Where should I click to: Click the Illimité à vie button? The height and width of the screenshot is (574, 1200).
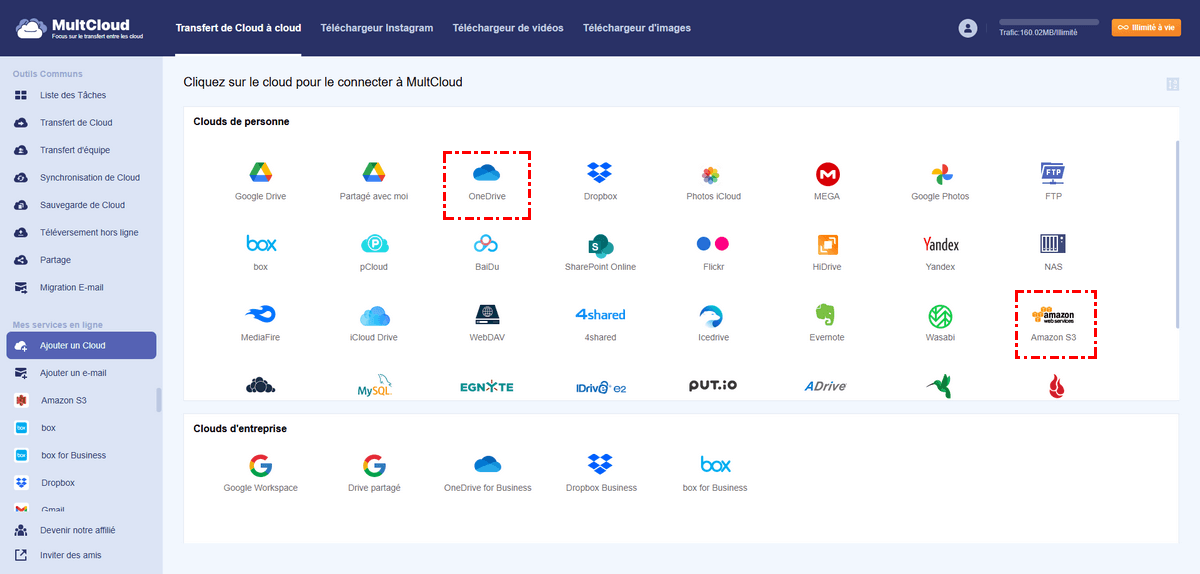[x=1146, y=28]
